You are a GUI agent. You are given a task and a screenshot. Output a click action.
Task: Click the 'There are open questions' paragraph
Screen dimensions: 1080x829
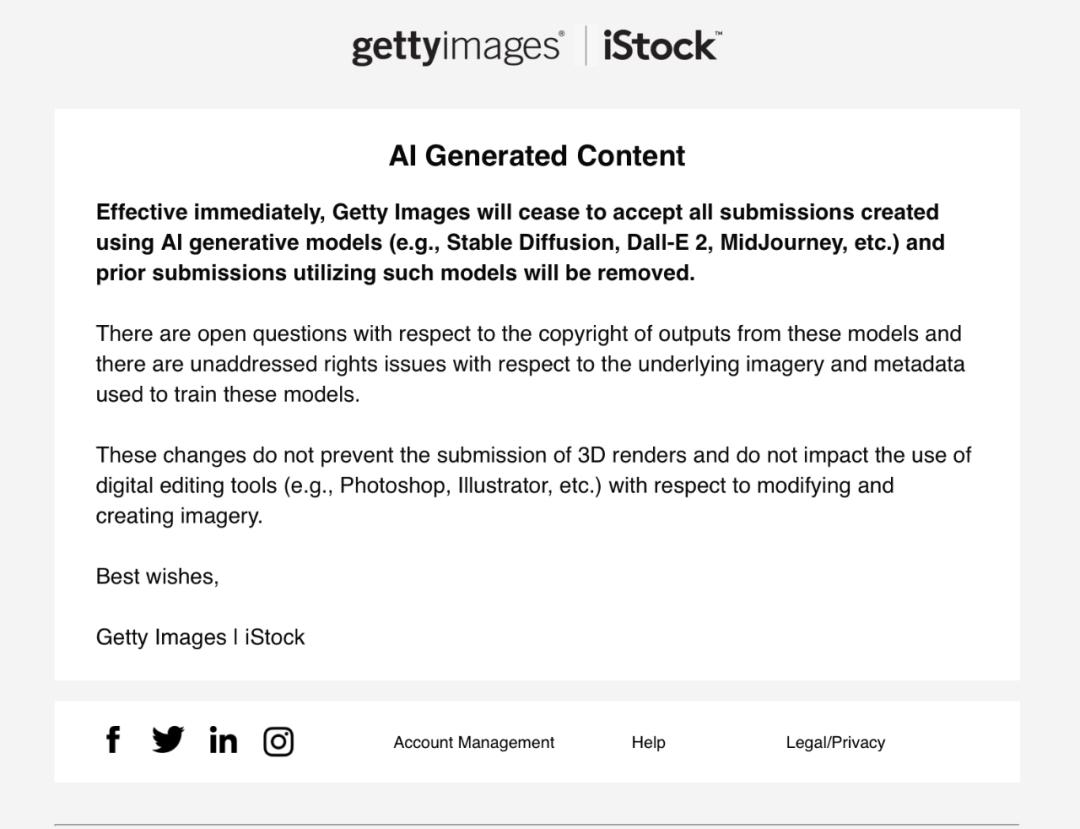click(530, 364)
